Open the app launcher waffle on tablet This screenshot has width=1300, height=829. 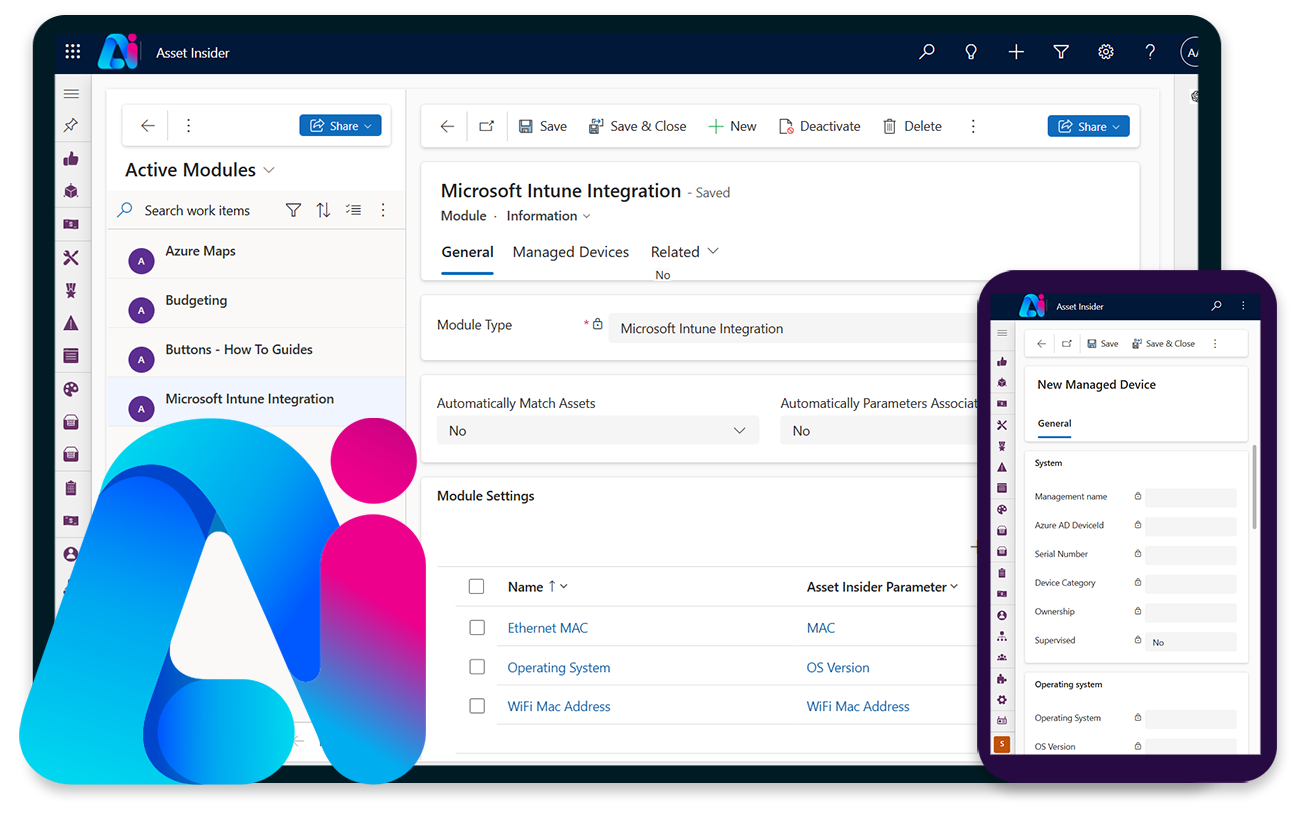tap(72, 52)
